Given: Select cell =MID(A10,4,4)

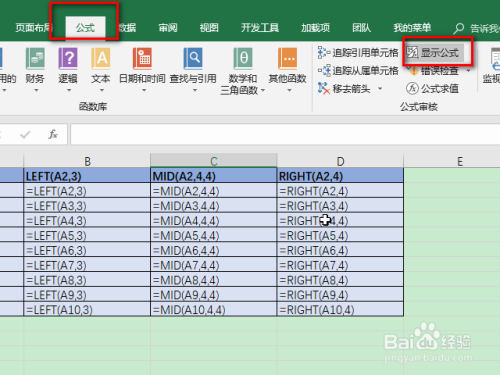Looking at the screenshot, I should tap(214, 310).
